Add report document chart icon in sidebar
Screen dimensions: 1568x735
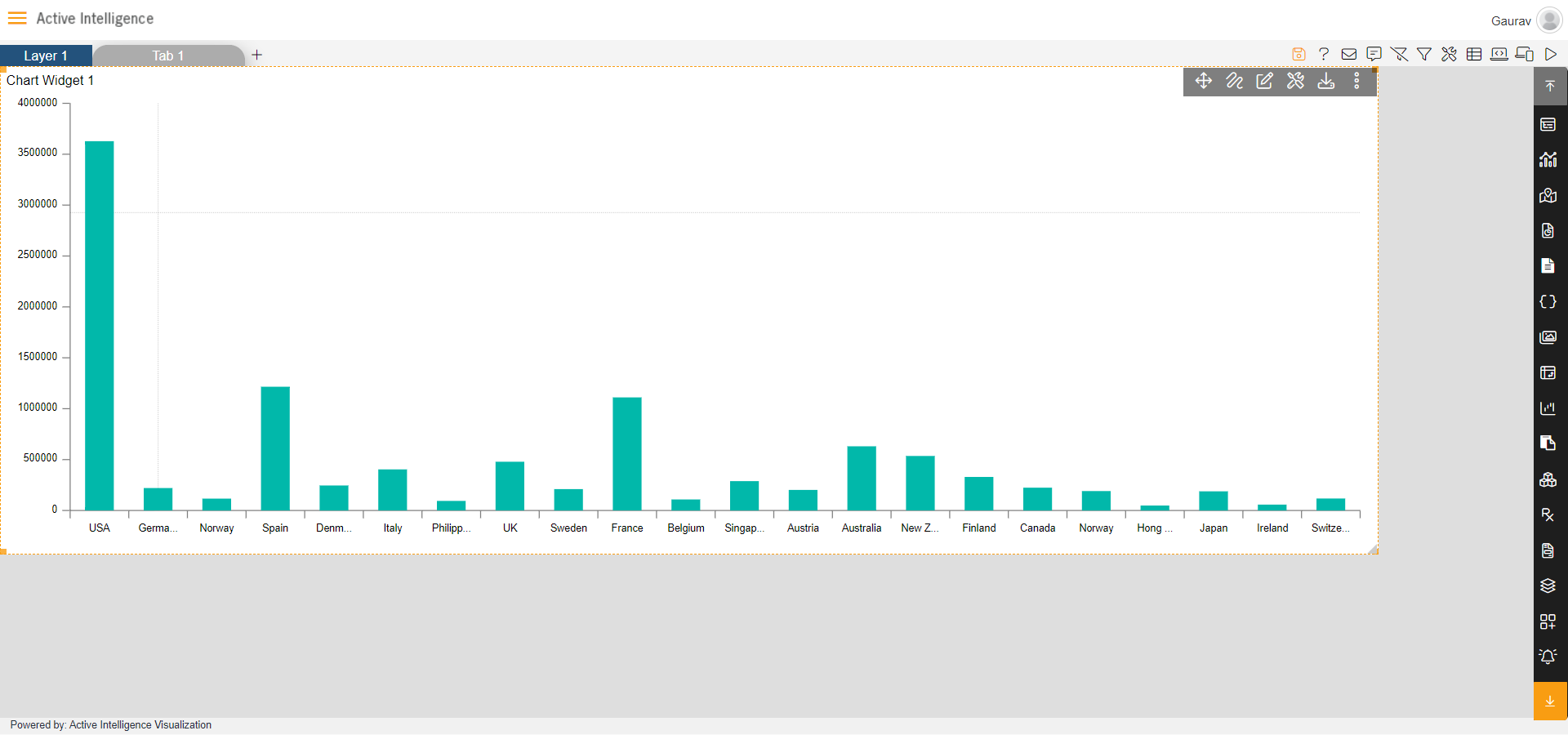point(1548,230)
